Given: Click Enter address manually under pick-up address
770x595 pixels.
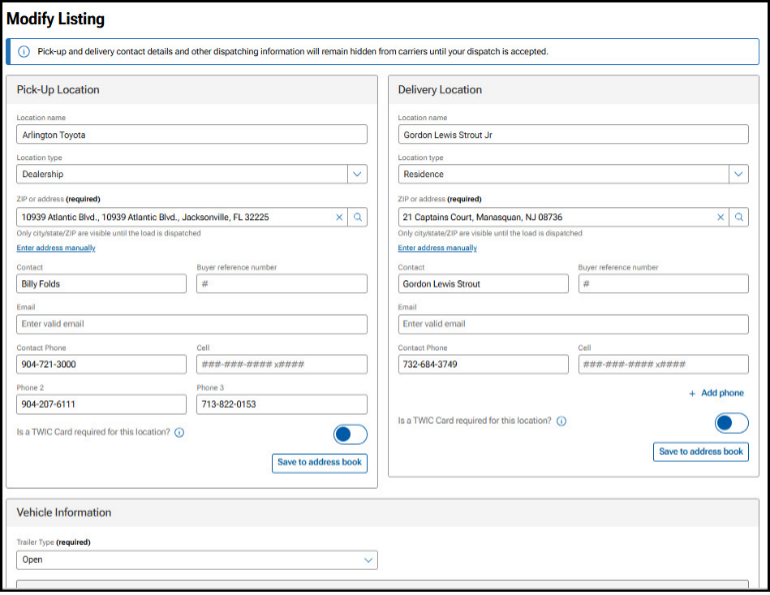Looking at the screenshot, I should coord(56,248).
